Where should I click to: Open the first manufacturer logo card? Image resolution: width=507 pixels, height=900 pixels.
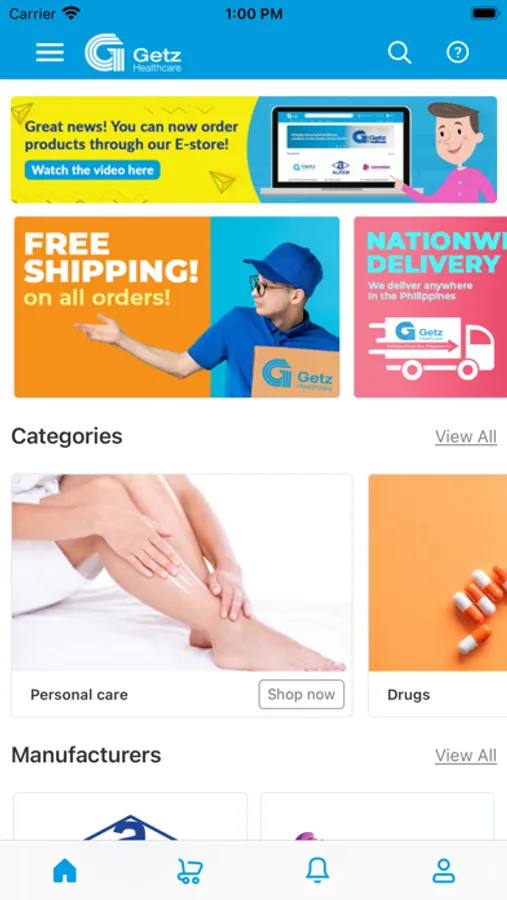tap(130, 817)
